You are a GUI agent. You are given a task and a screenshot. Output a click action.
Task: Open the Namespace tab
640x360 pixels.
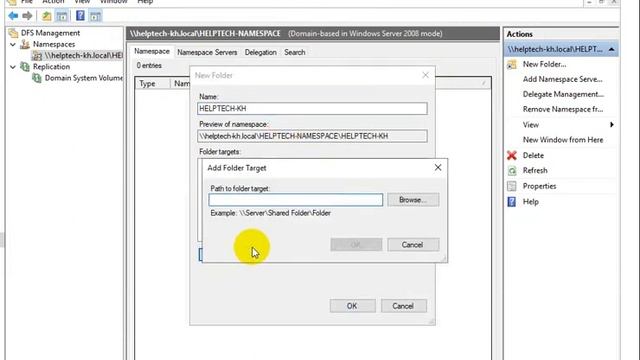tap(152, 51)
